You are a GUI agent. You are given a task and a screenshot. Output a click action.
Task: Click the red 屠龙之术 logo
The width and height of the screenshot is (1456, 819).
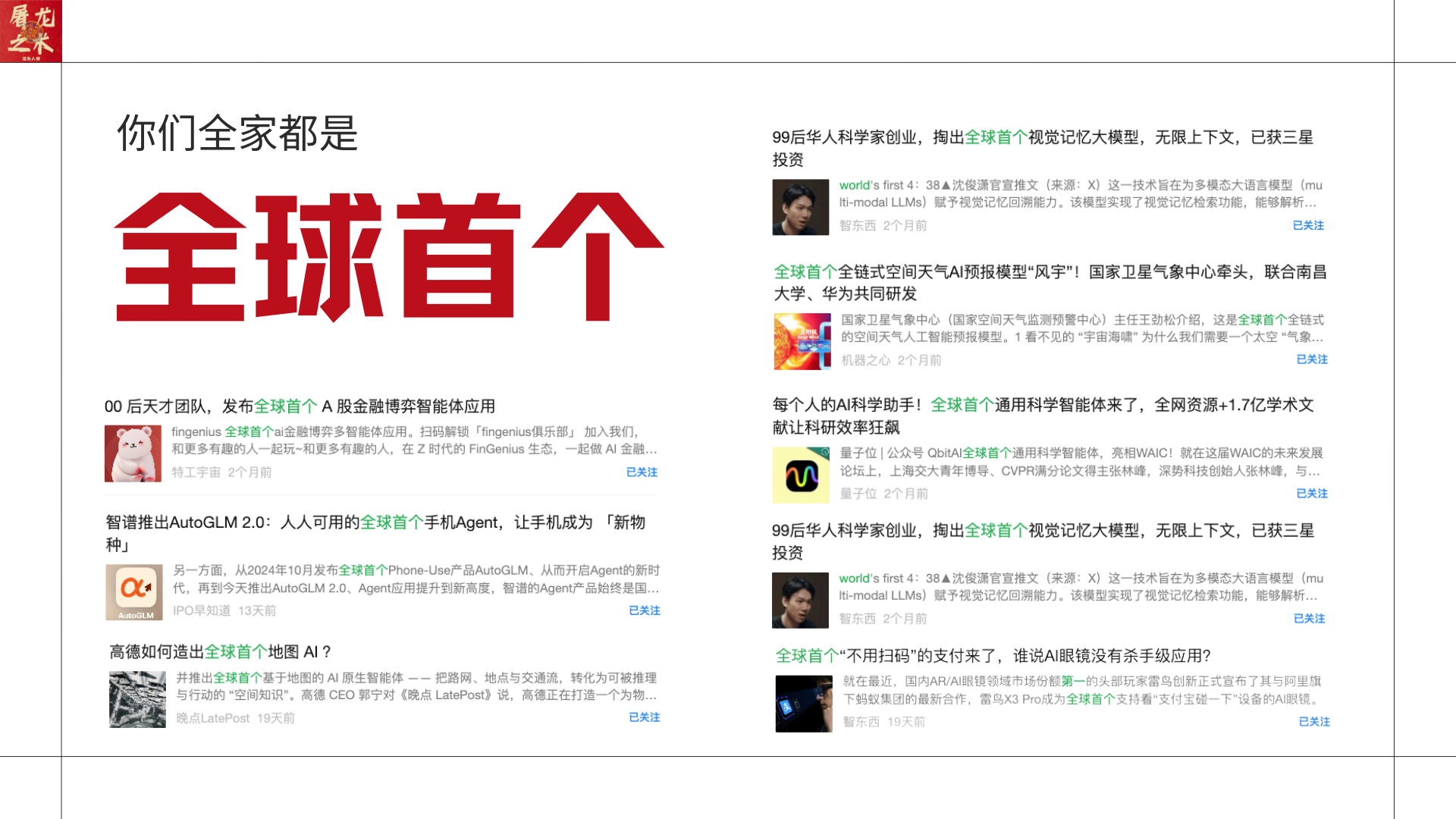tap(31, 31)
